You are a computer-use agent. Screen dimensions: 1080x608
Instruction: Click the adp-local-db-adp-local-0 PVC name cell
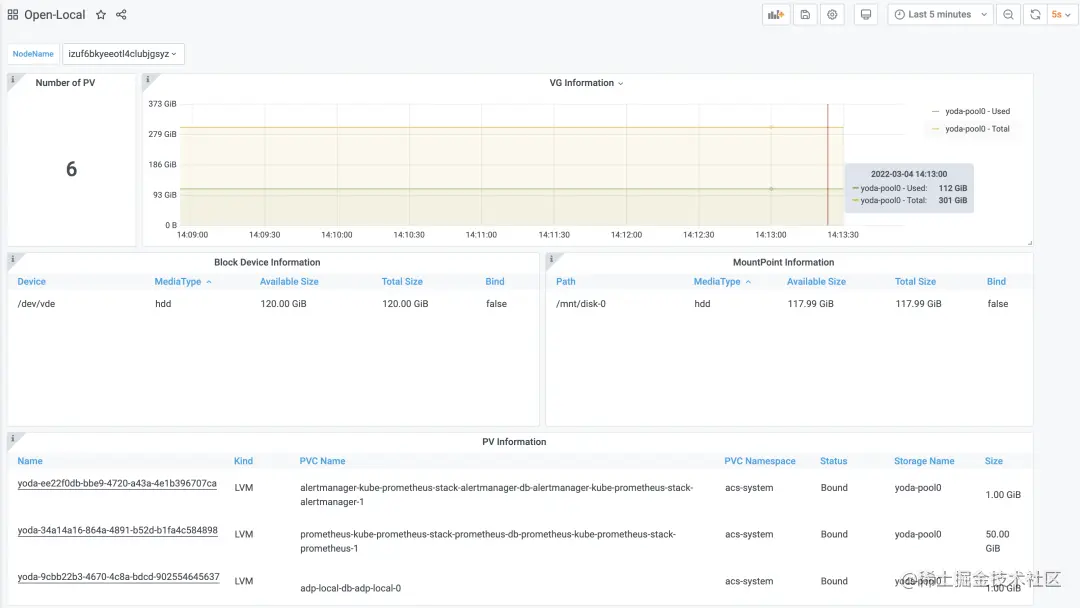click(351, 588)
